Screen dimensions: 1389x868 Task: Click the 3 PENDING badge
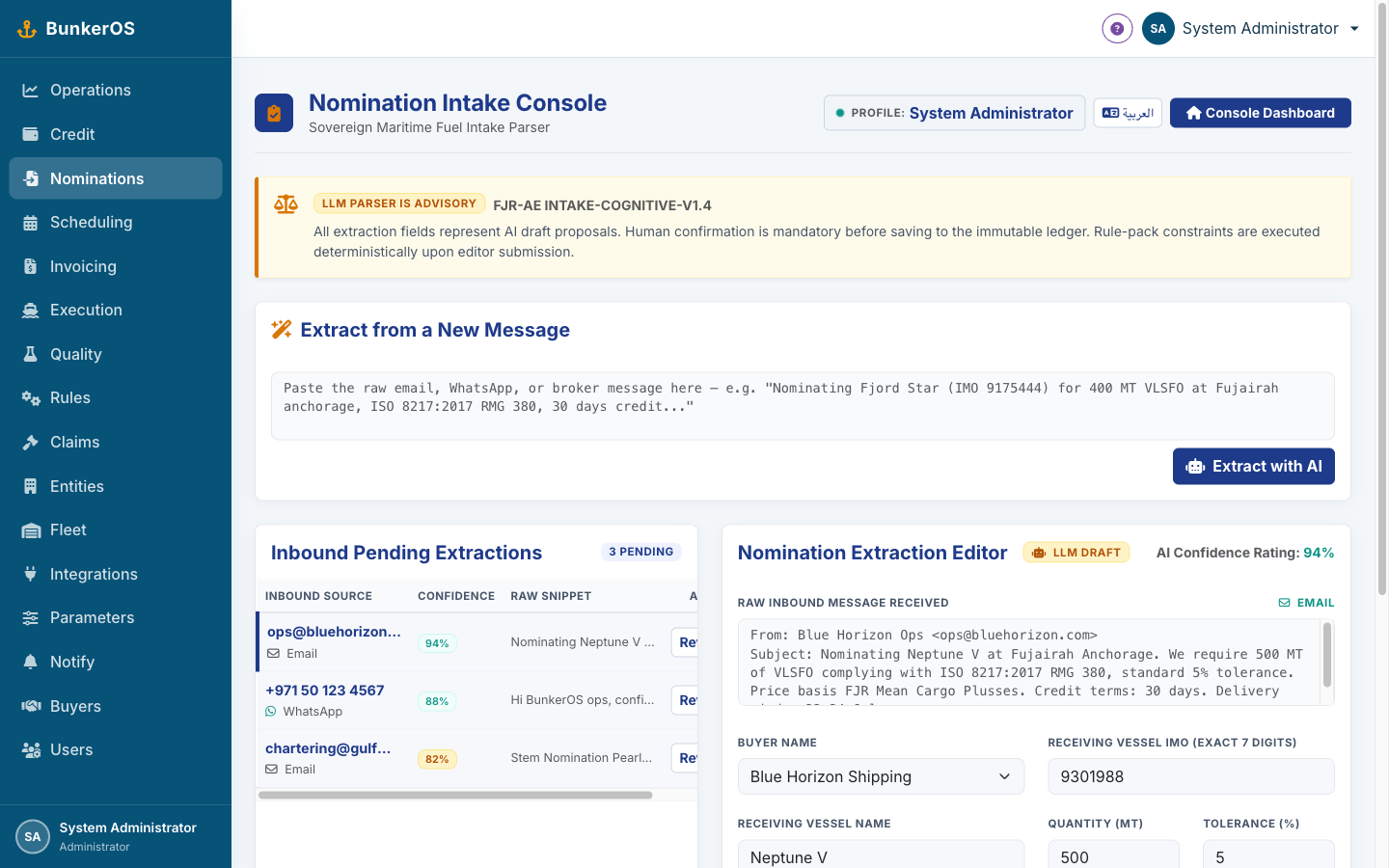(x=641, y=552)
